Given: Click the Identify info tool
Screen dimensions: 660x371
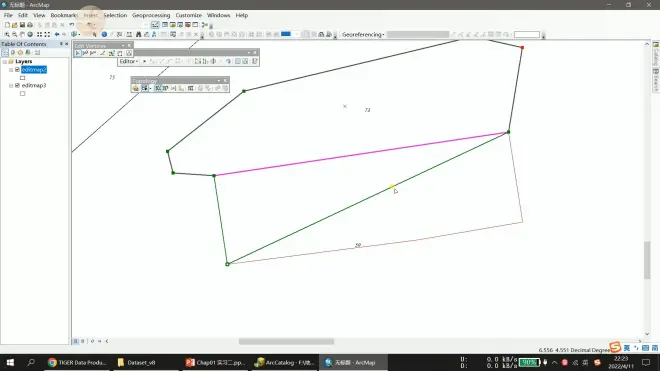Looking at the screenshot, I should click(104, 35).
